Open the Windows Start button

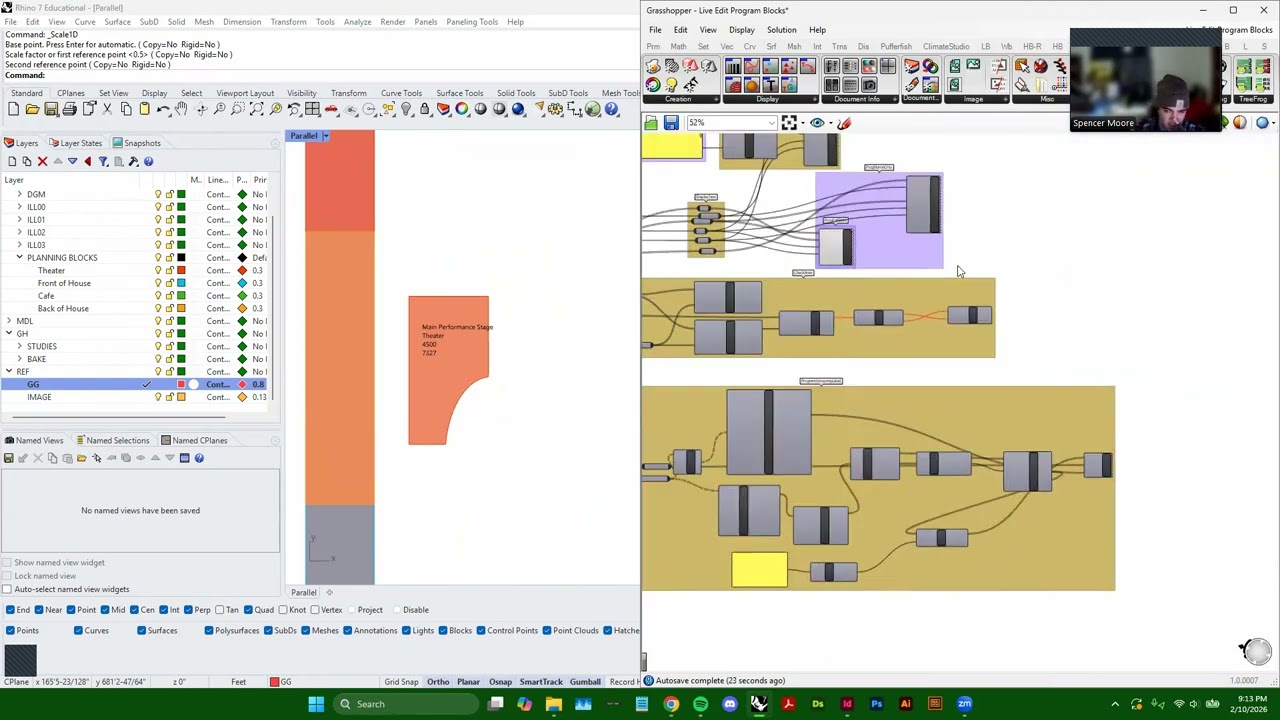point(316,704)
